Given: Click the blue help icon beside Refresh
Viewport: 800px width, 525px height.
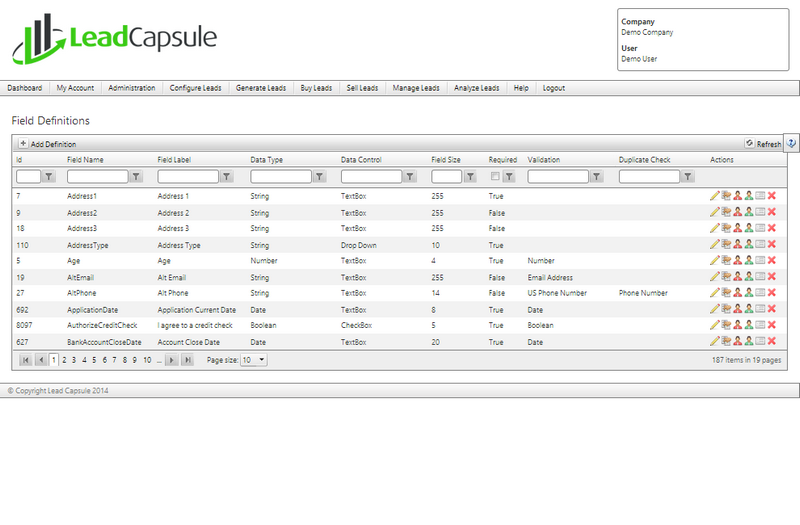Looking at the screenshot, I should click(791, 143).
